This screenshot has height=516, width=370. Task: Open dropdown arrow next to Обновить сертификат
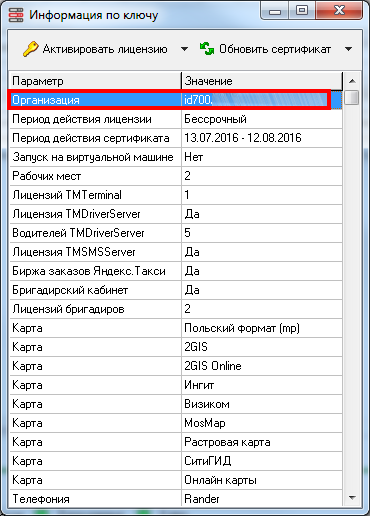coord(348,49)
